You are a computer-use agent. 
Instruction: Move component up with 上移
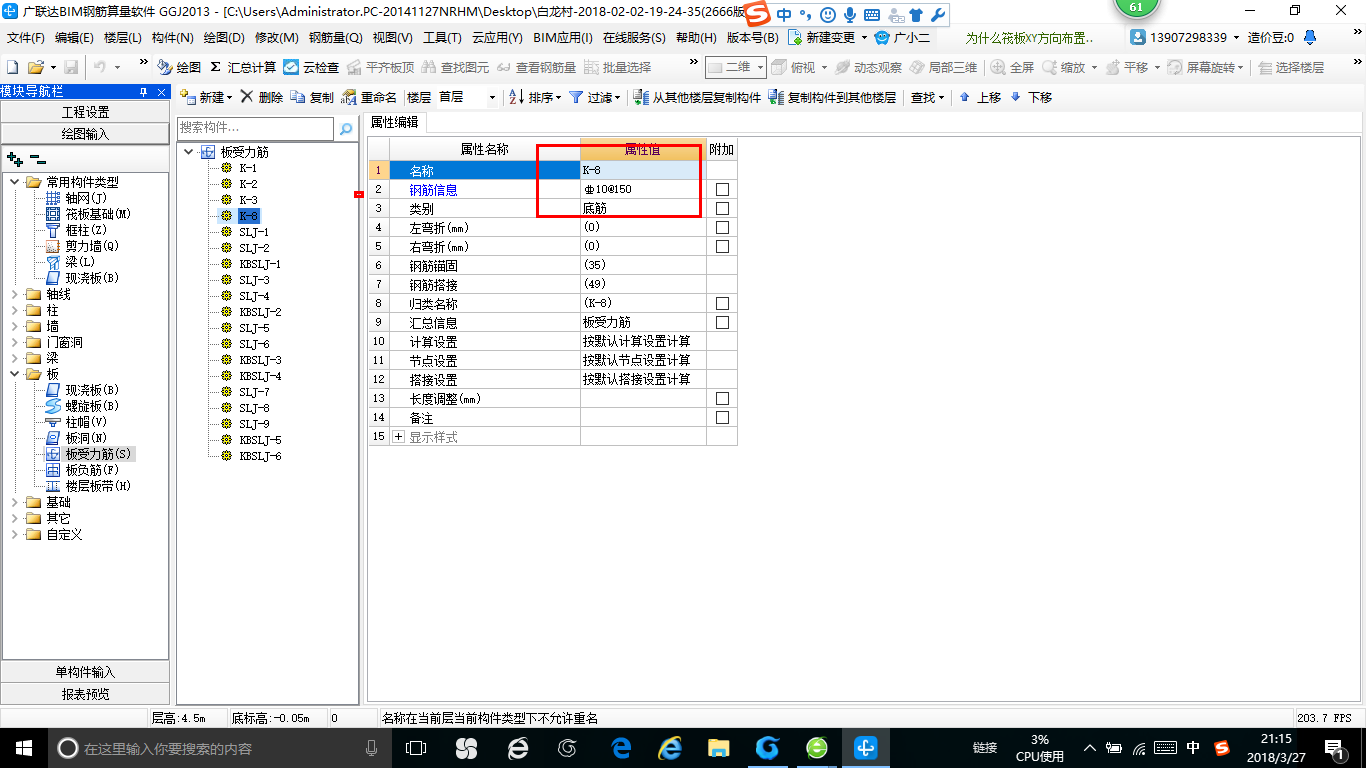(x=980, y=97)
